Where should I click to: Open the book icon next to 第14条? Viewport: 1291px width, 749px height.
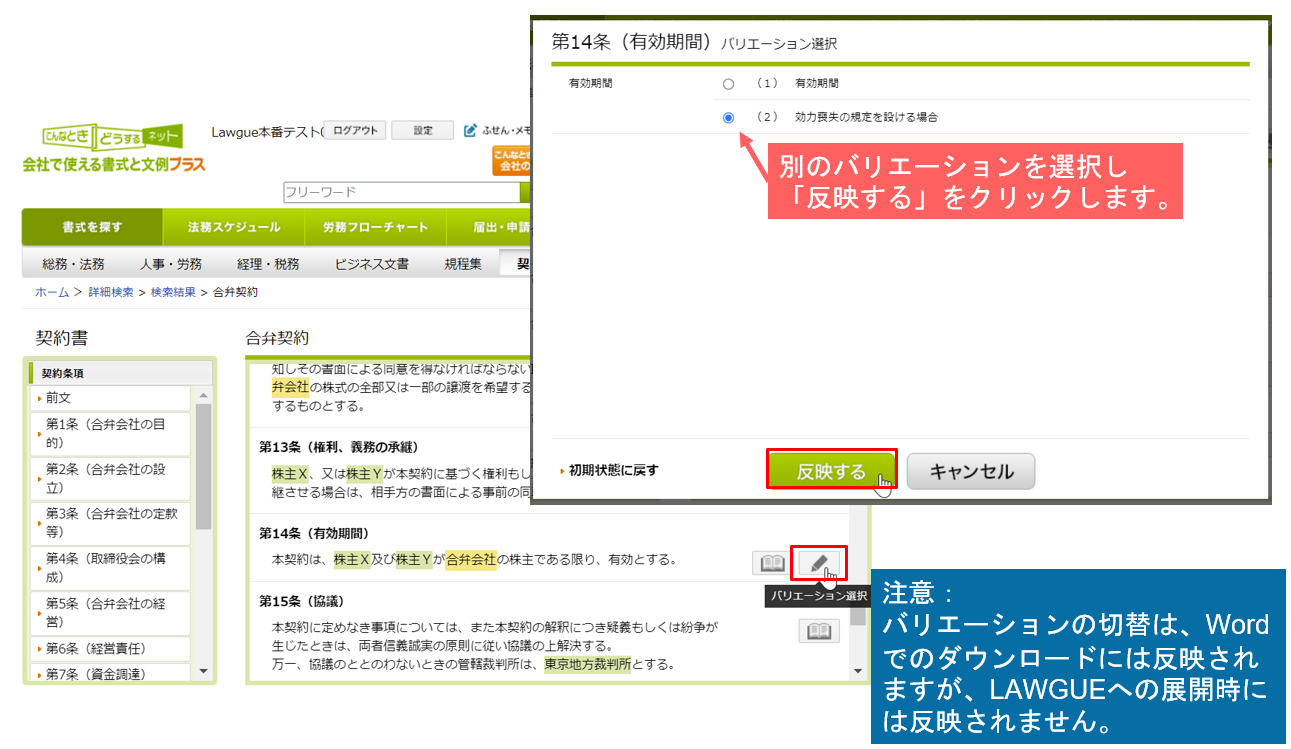(x=770, y=563)
